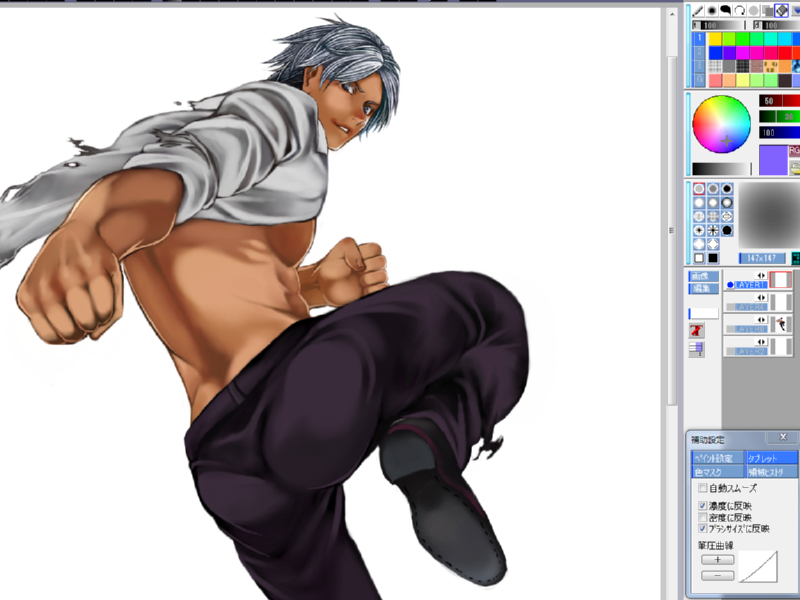This screenshot has height=600, width=800.
Task: Click the red crossed-out T text icon
Action: click(x=697, y=330)
